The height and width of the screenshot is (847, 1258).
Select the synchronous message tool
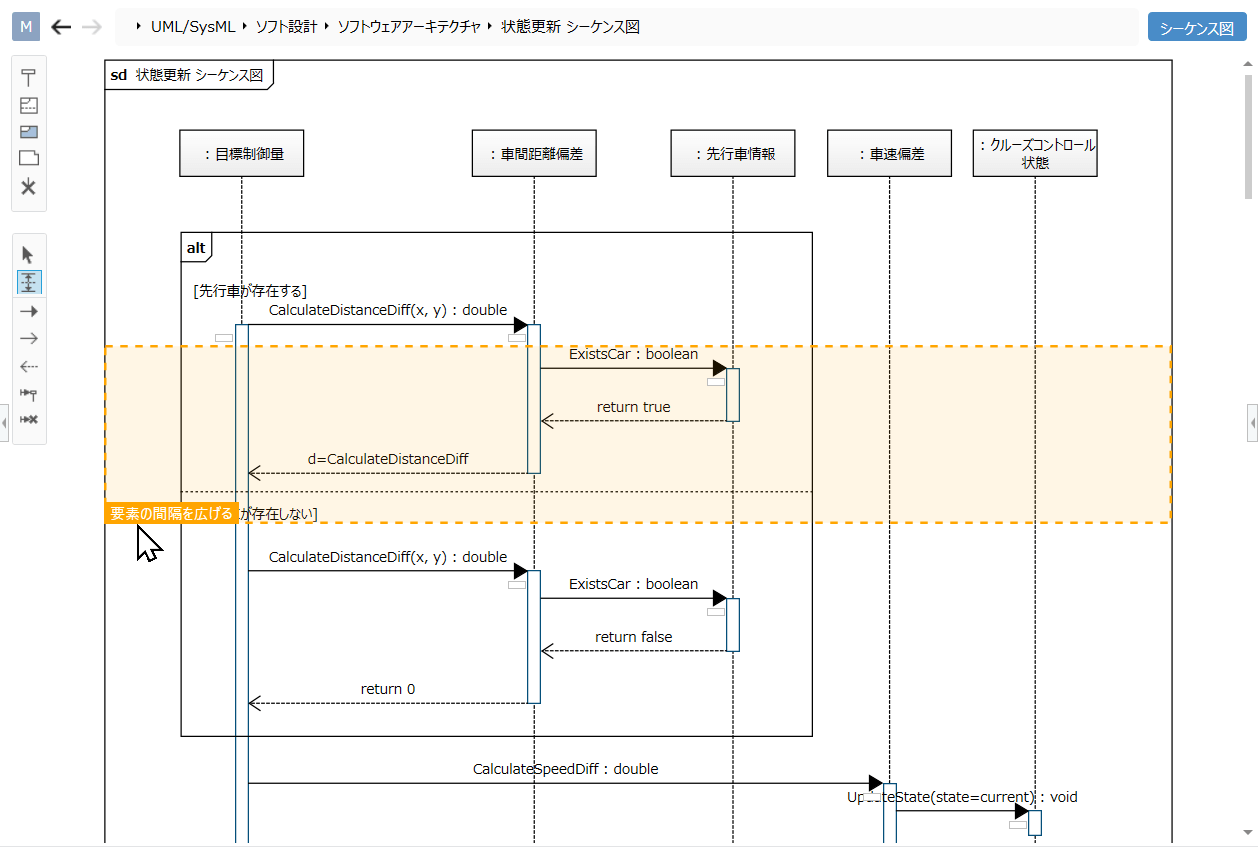[28, 310]
